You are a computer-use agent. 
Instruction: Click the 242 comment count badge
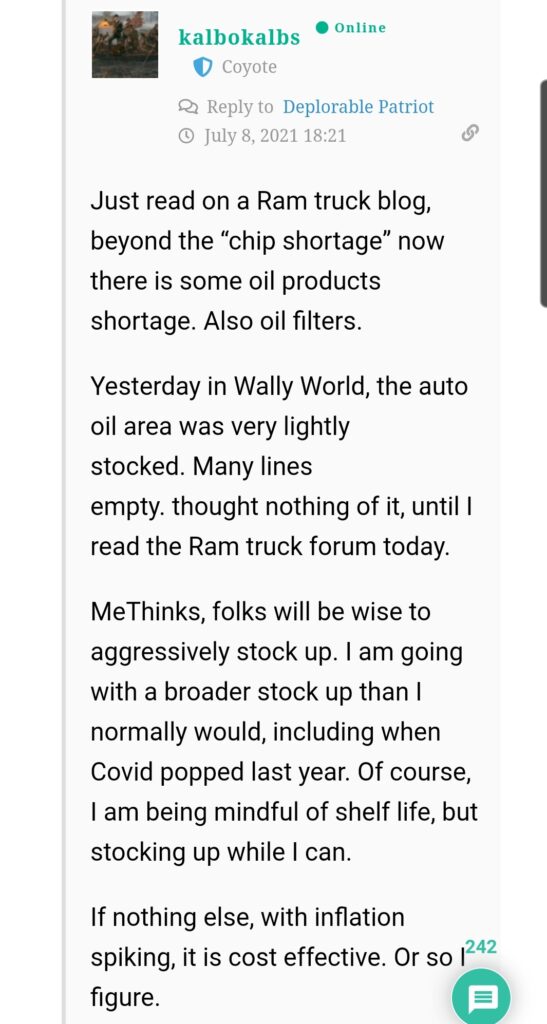481,947
